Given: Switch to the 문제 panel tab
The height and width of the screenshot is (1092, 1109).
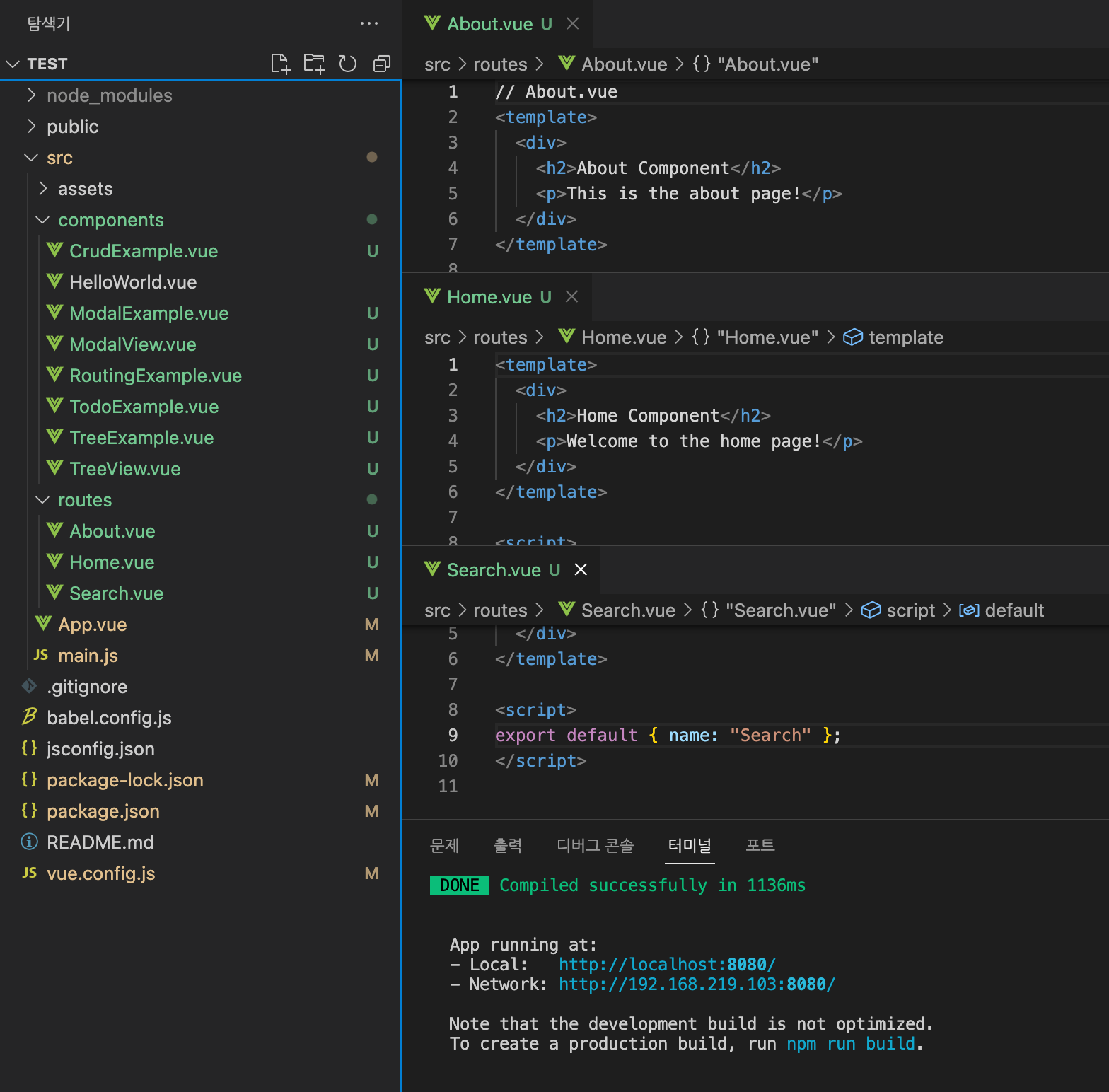Looking at the screenshot, I should 445,845.
